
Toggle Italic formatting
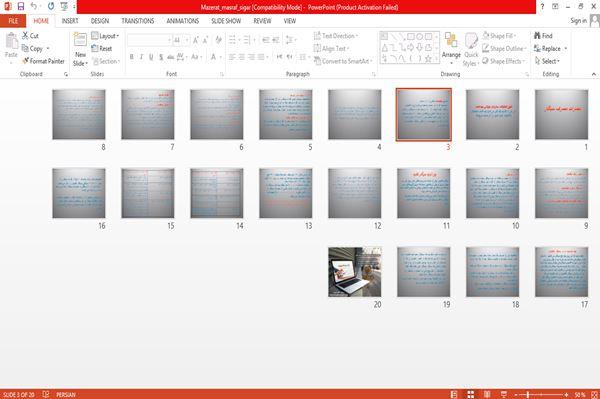coord(142,57)
